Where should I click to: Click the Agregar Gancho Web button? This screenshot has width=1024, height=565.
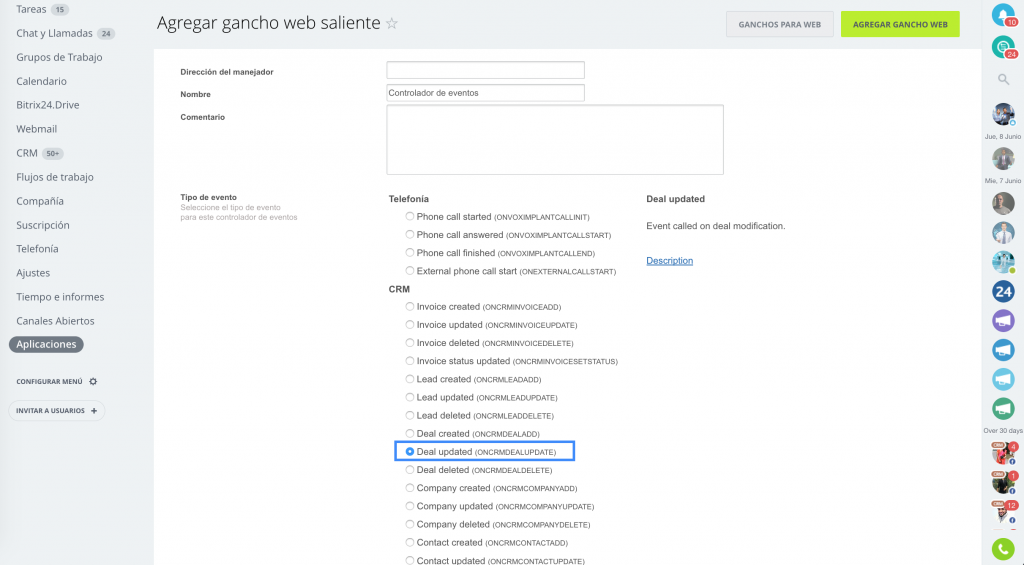(900, 24)
